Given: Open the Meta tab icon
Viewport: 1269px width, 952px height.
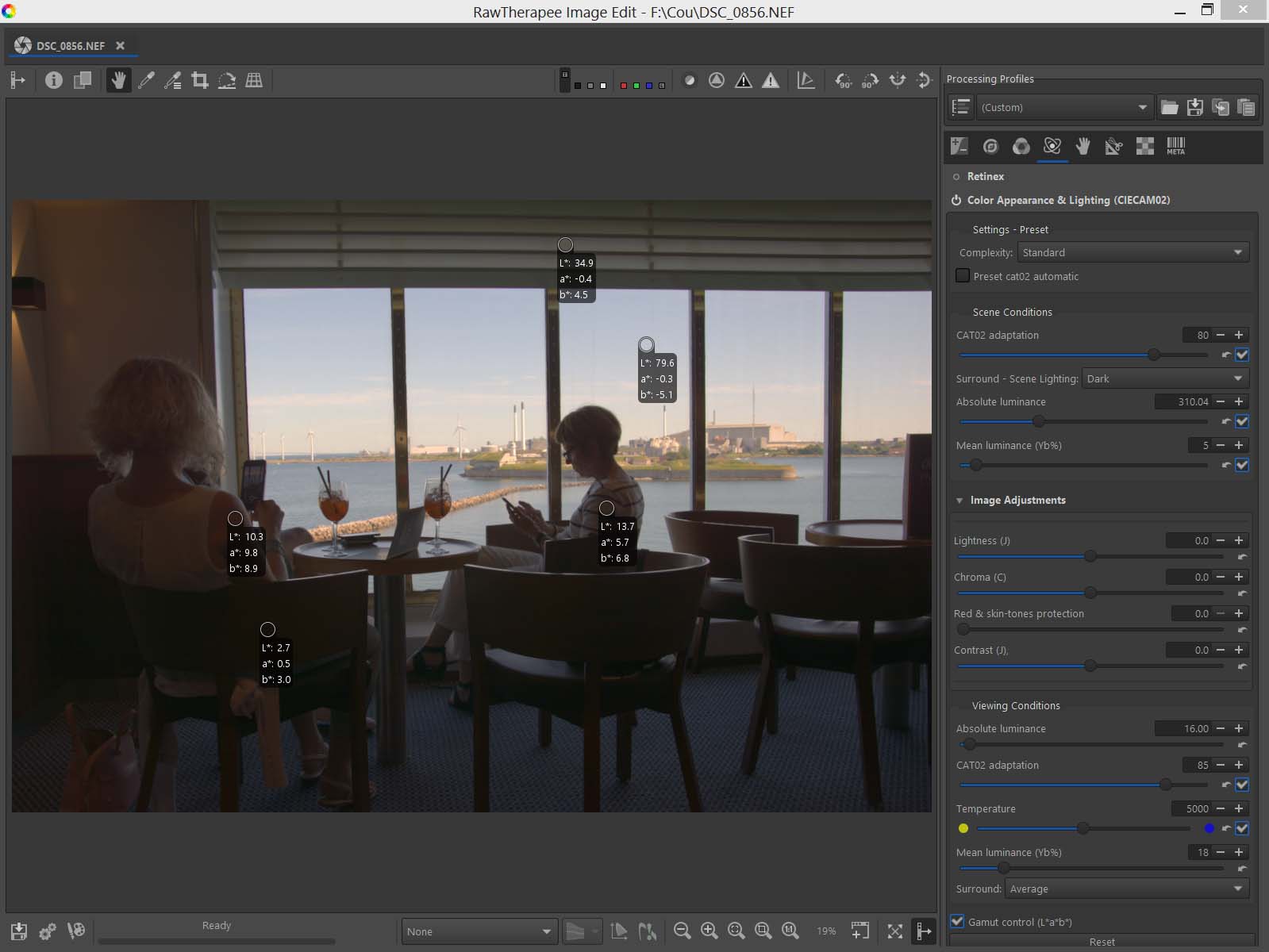Looking at the screenshot, I should coord(1175,146).
